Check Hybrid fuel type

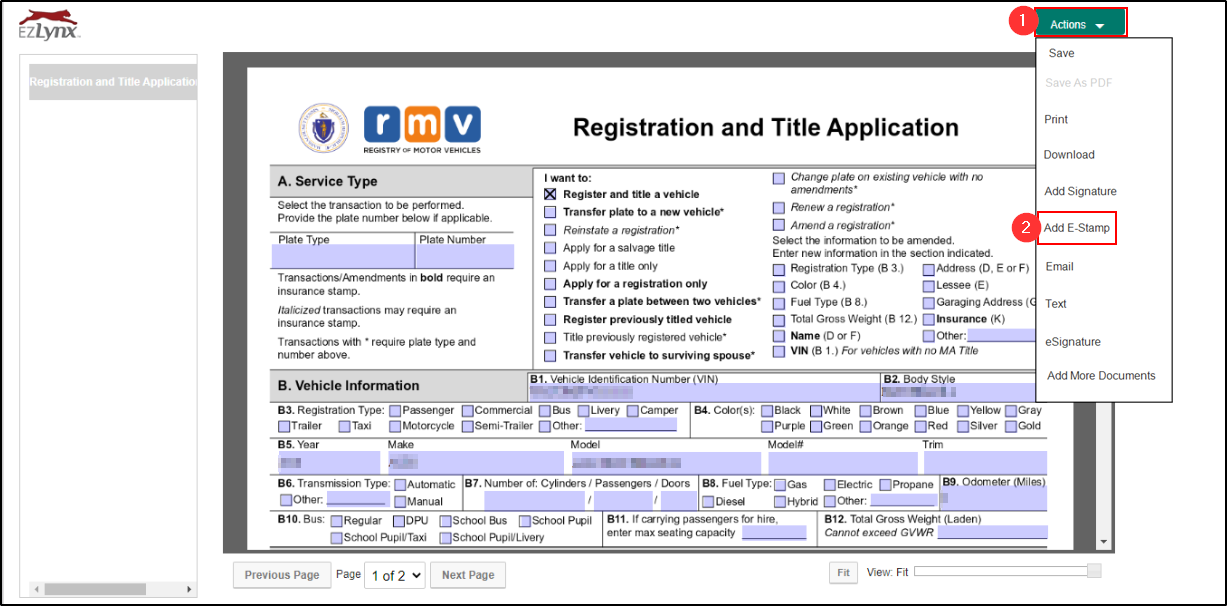pos(779,501)
